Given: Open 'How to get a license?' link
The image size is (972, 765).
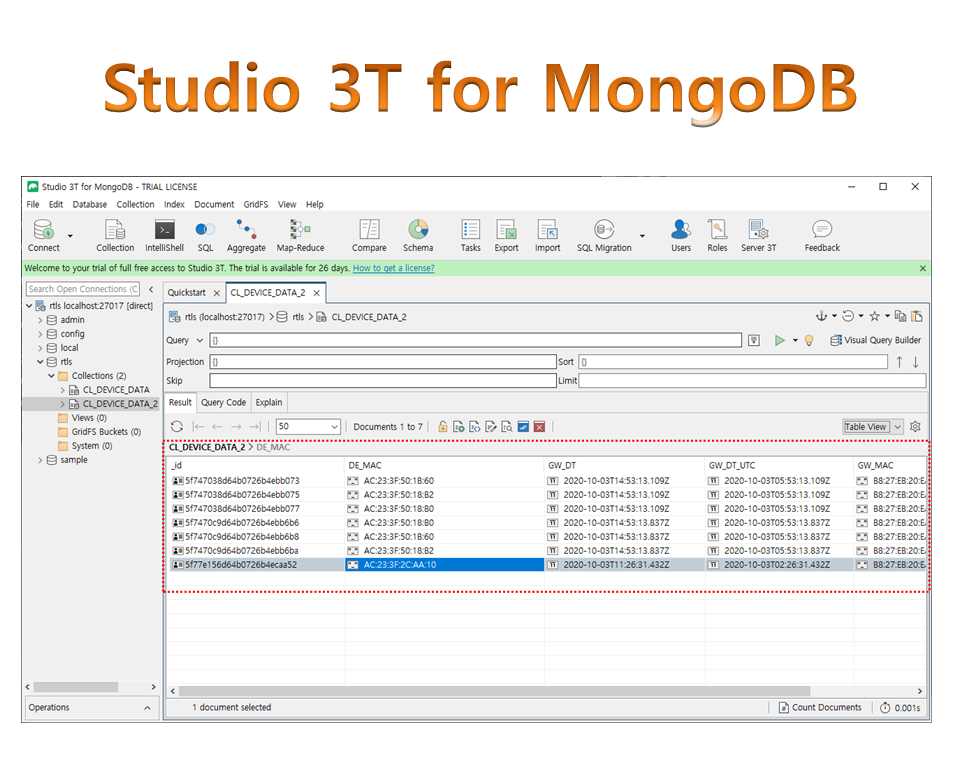Looking at the screenshot, I should point(394,268).
